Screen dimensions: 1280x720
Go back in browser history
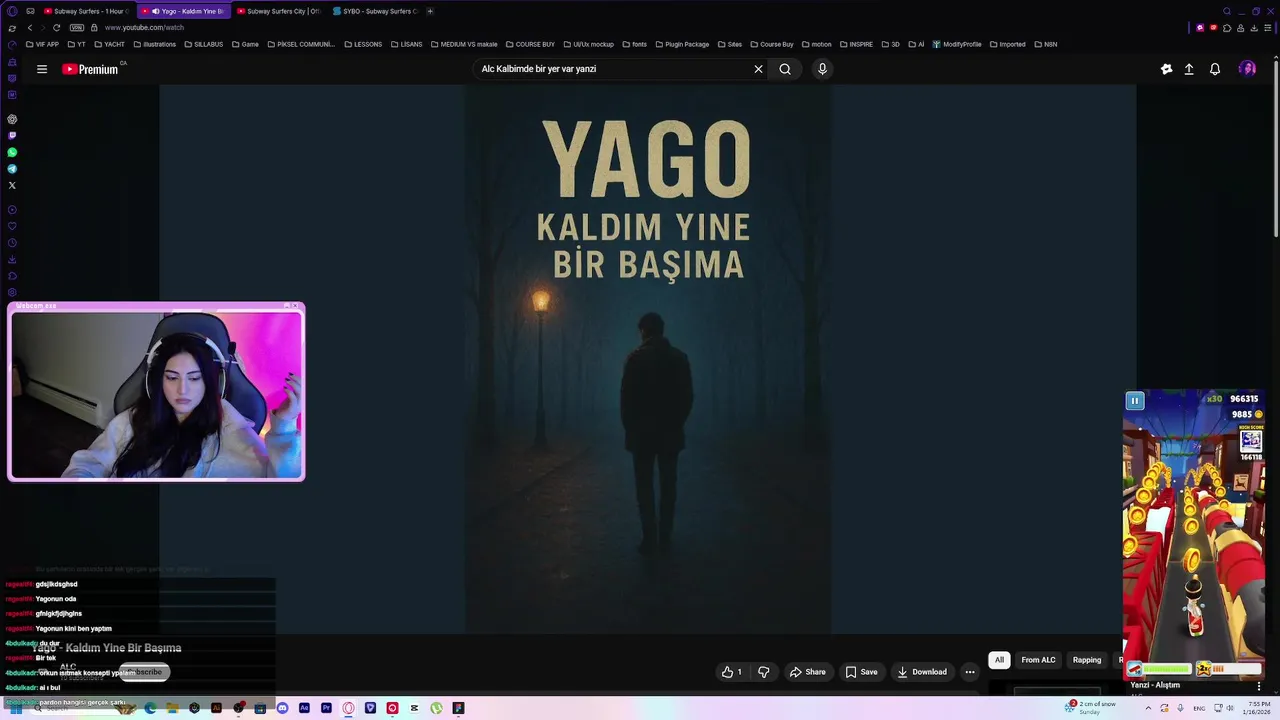30,28
